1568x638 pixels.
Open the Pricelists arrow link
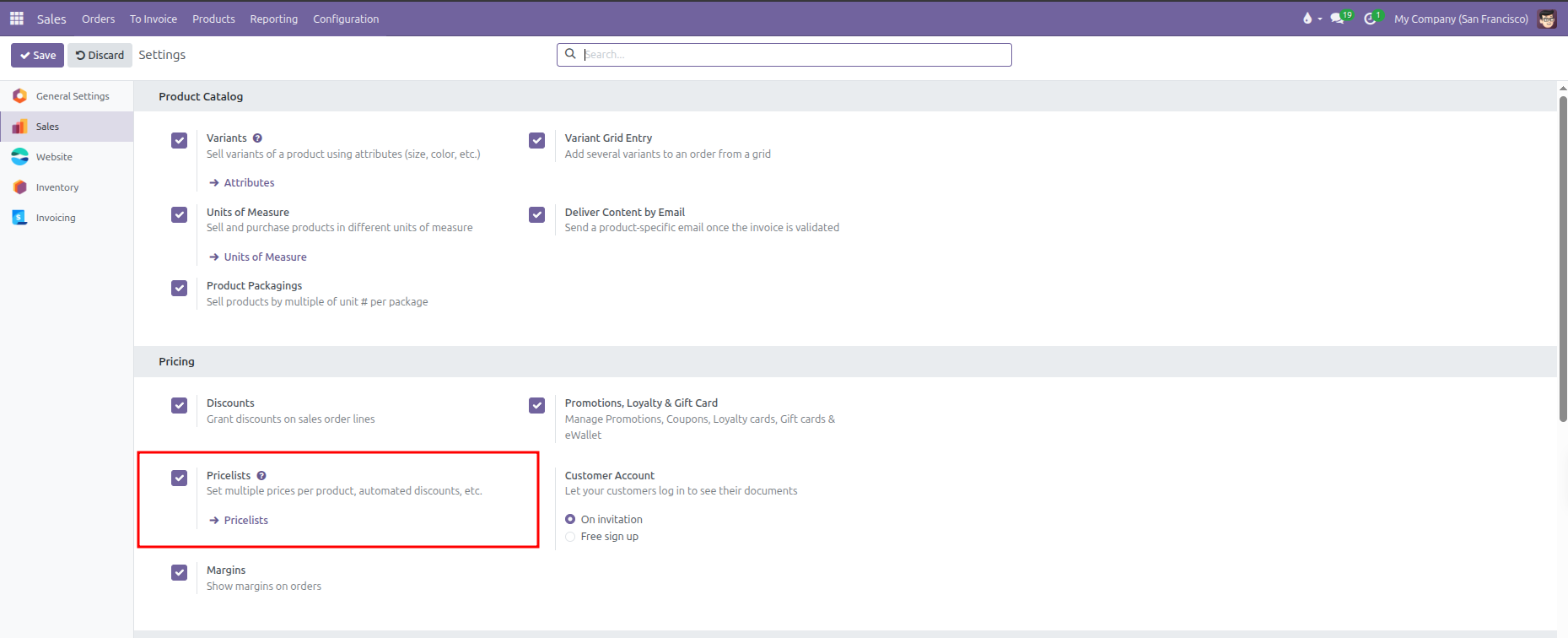[239, 521]
